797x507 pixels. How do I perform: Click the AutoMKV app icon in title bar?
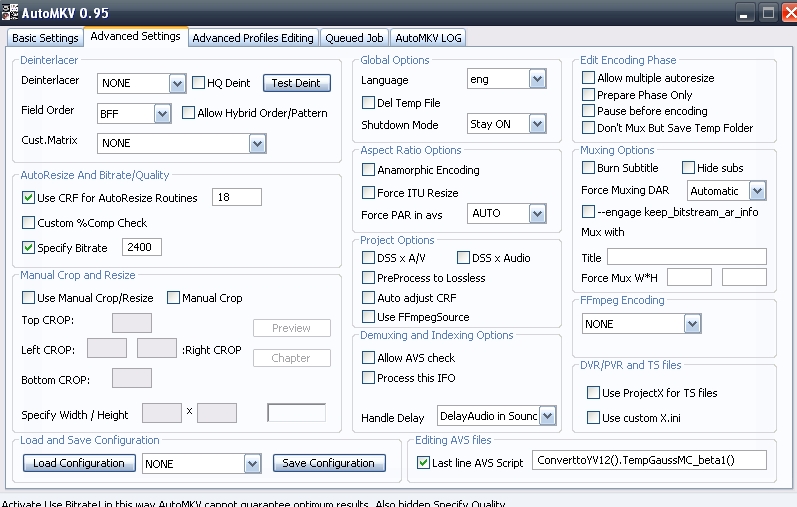pyautogui.click(x=9, y=12)
